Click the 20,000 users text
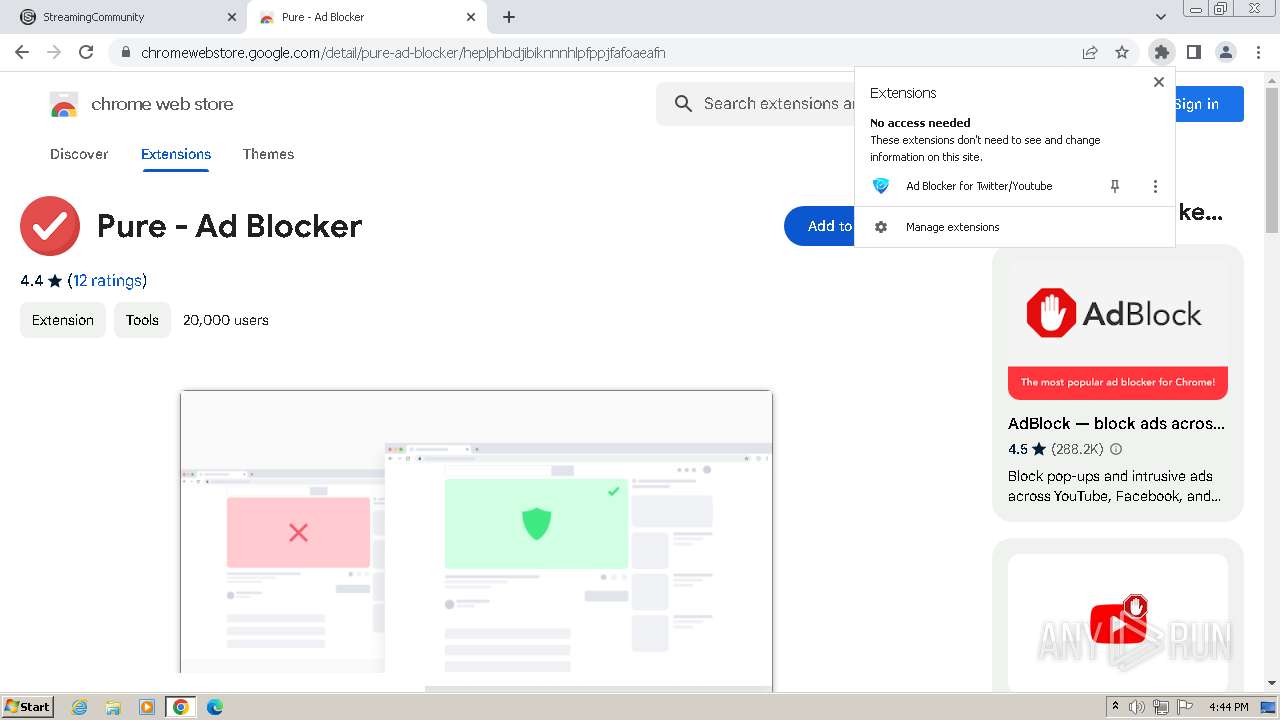 [x=226, y=320]
